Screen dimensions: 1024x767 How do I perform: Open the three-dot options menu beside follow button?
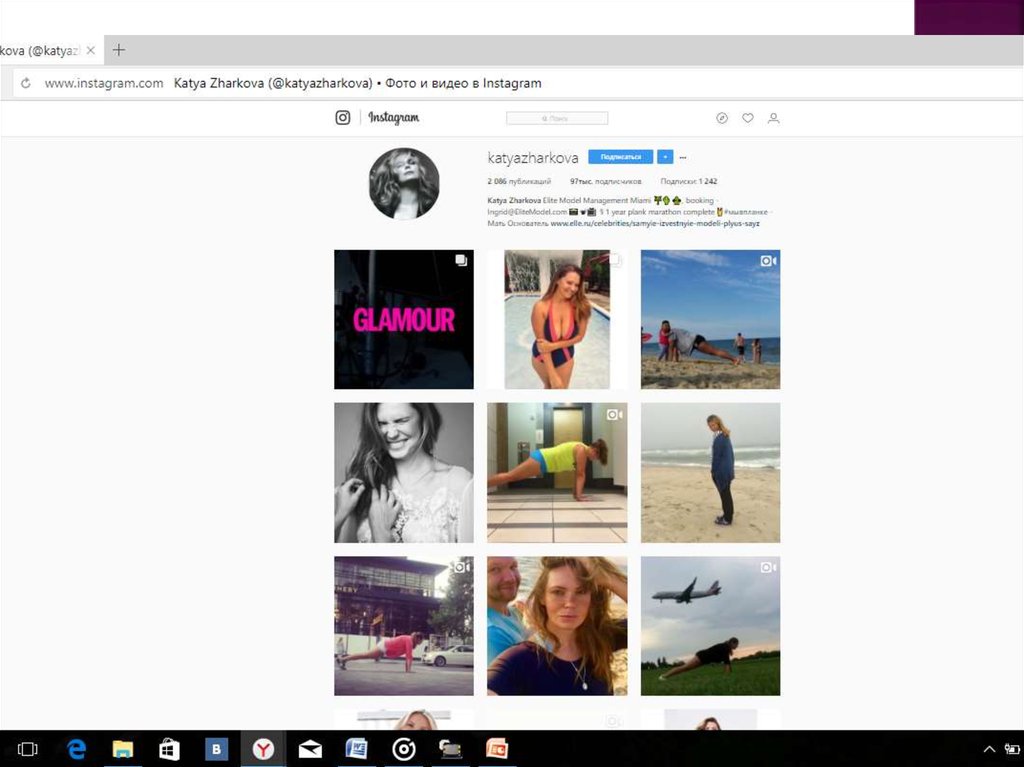point(683,157)
